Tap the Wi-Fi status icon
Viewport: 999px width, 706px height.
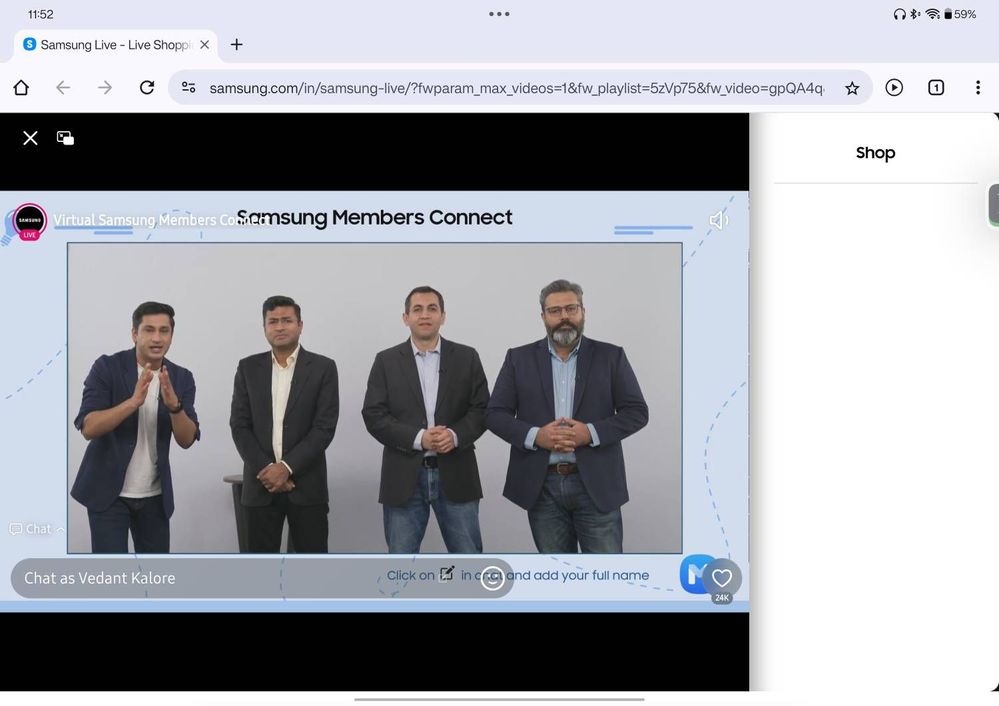[x=933, y=14]
